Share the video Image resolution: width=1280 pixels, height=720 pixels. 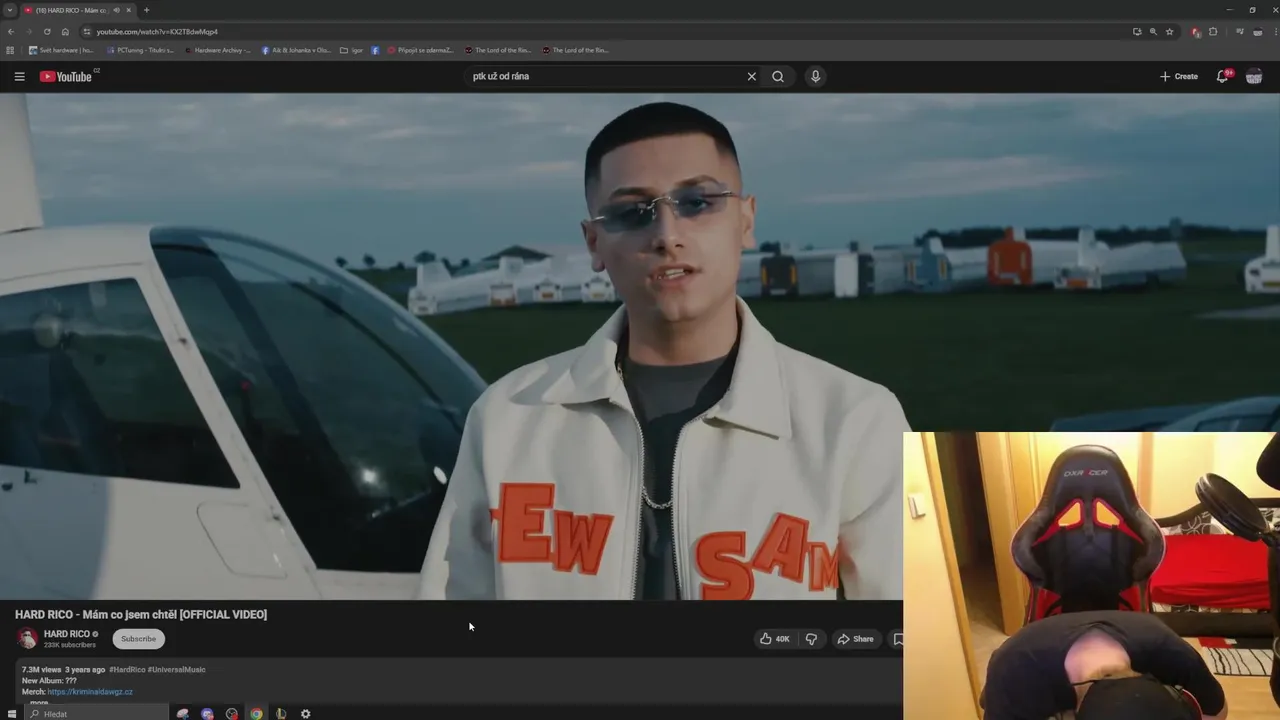pyautogui.click(x=856, y=639)
